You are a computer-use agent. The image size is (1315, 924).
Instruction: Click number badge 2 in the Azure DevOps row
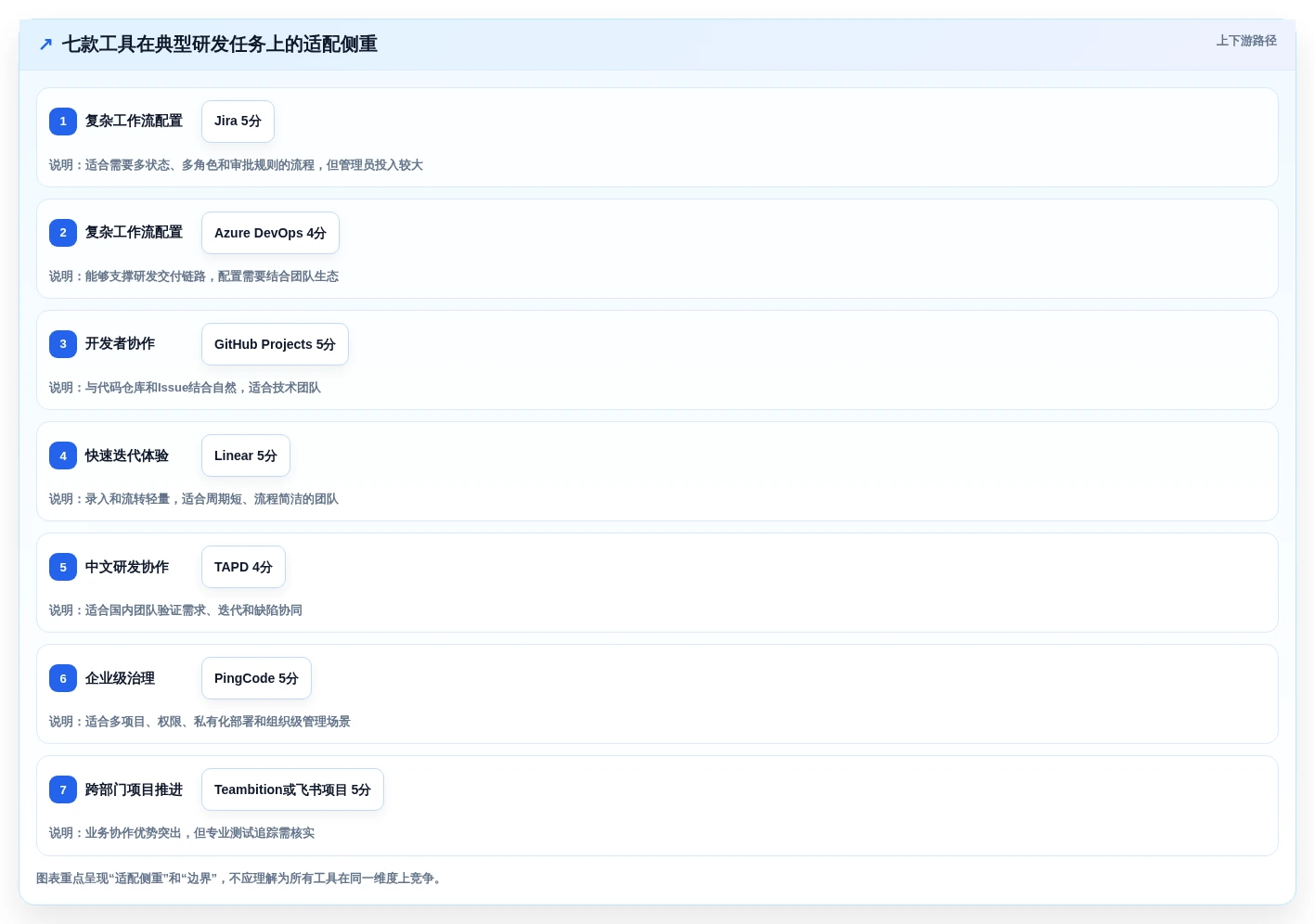click(63, 233)
